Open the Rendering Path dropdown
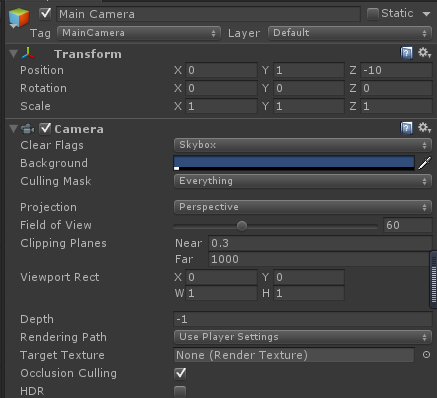 point(303,337)
